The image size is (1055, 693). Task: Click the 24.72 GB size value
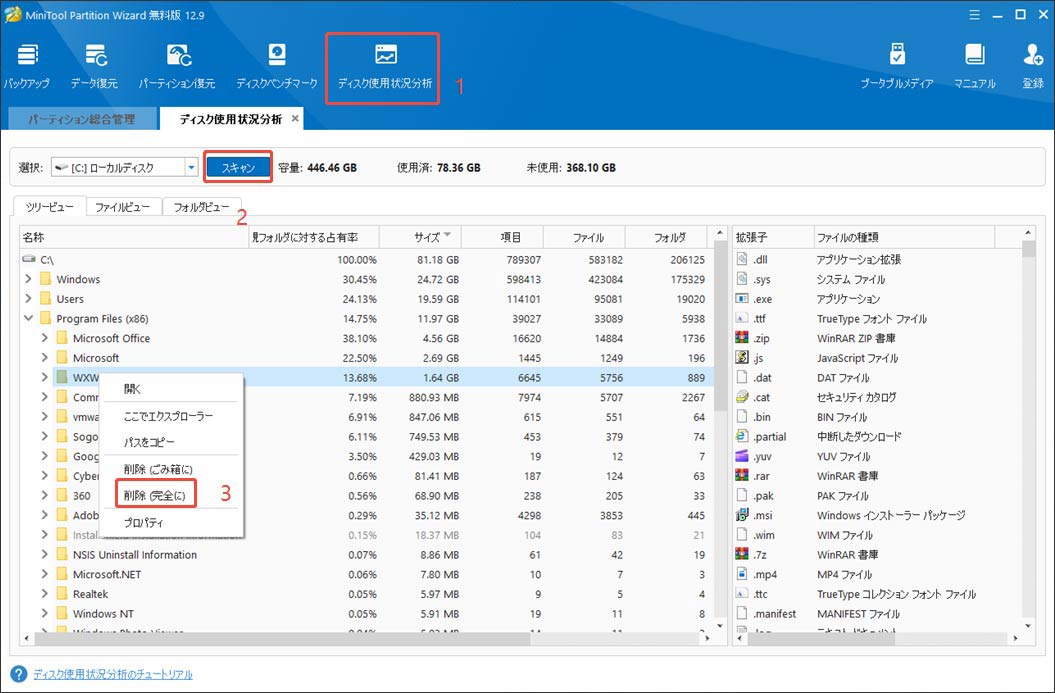(438, 279)
